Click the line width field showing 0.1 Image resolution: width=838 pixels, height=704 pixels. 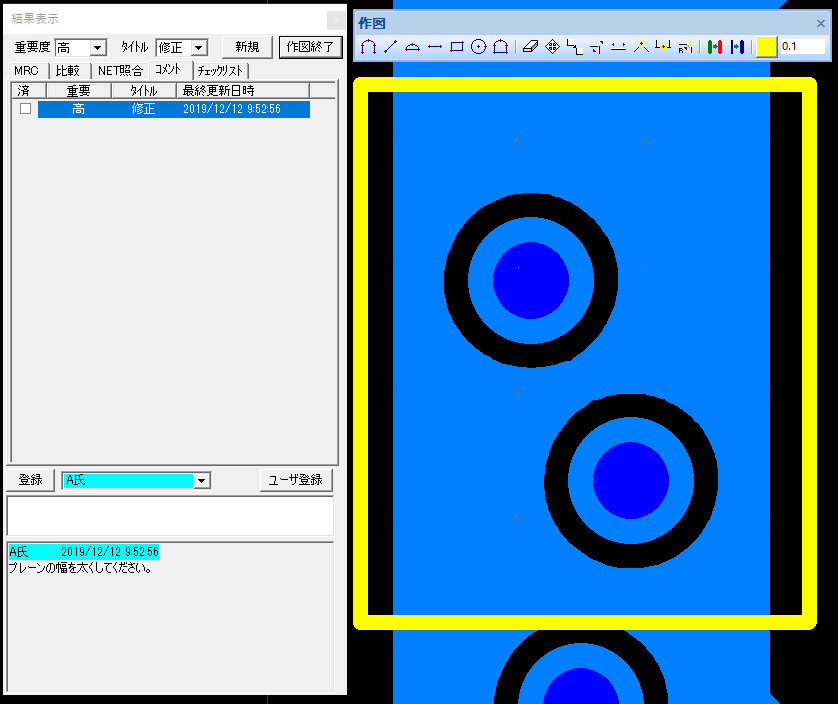pos(803,47)
